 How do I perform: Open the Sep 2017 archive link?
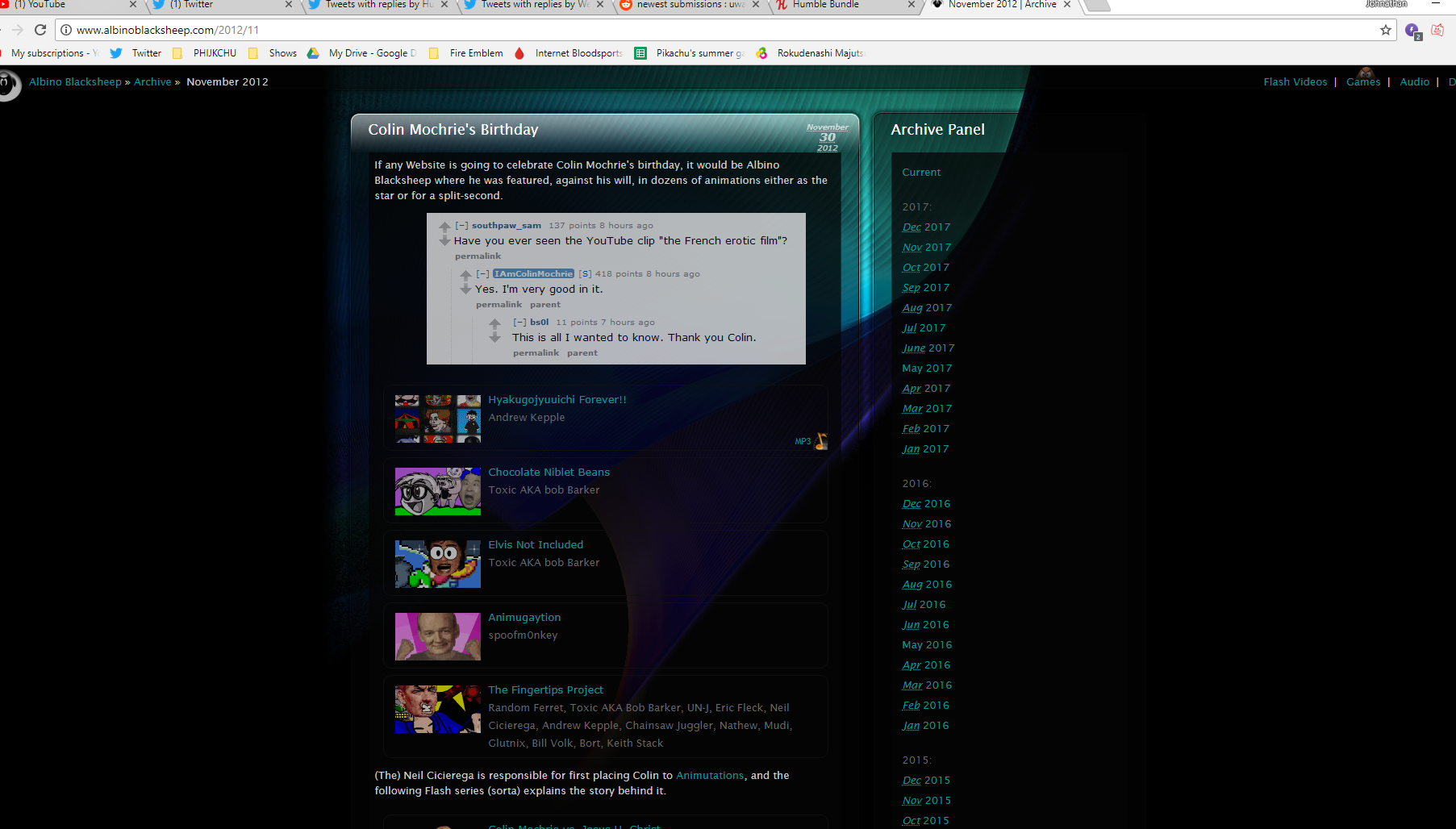926,288
